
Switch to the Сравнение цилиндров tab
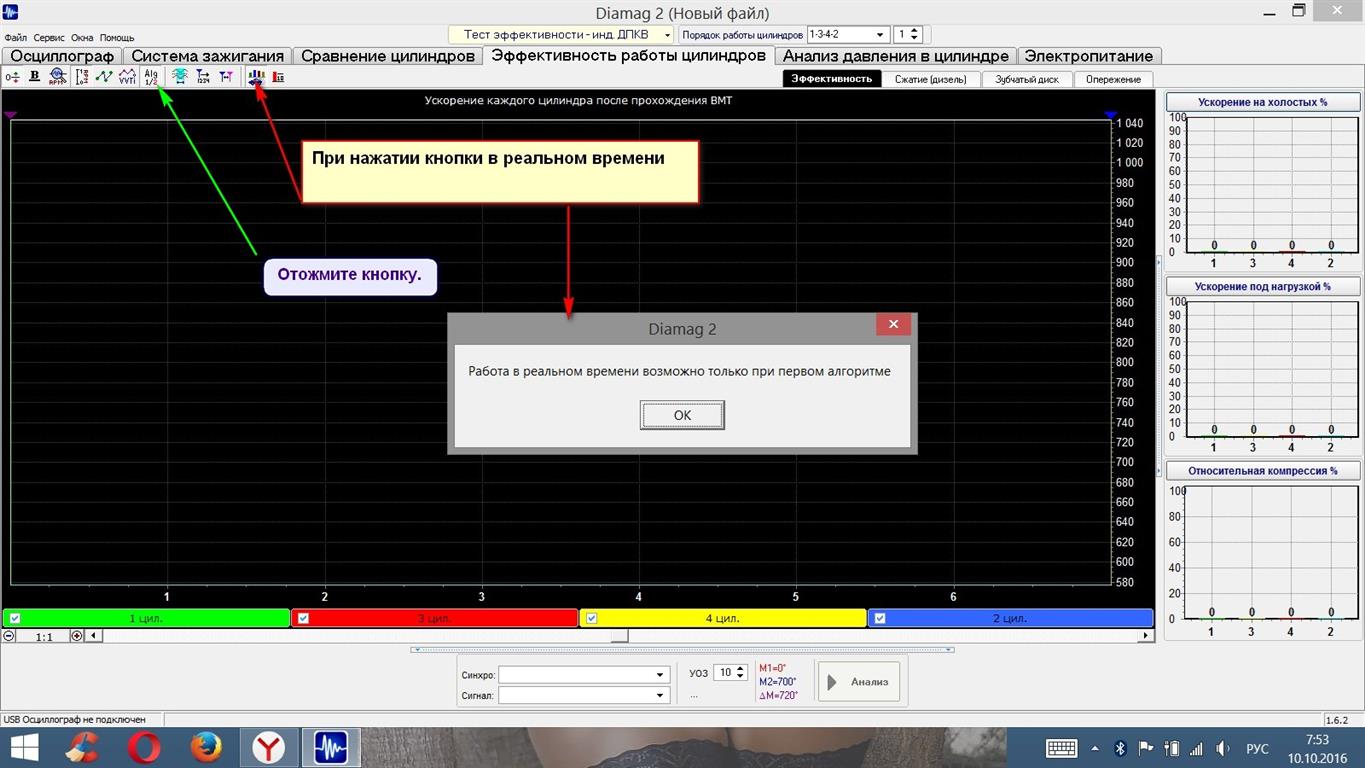pyautogui.click(x=388, y=56)
